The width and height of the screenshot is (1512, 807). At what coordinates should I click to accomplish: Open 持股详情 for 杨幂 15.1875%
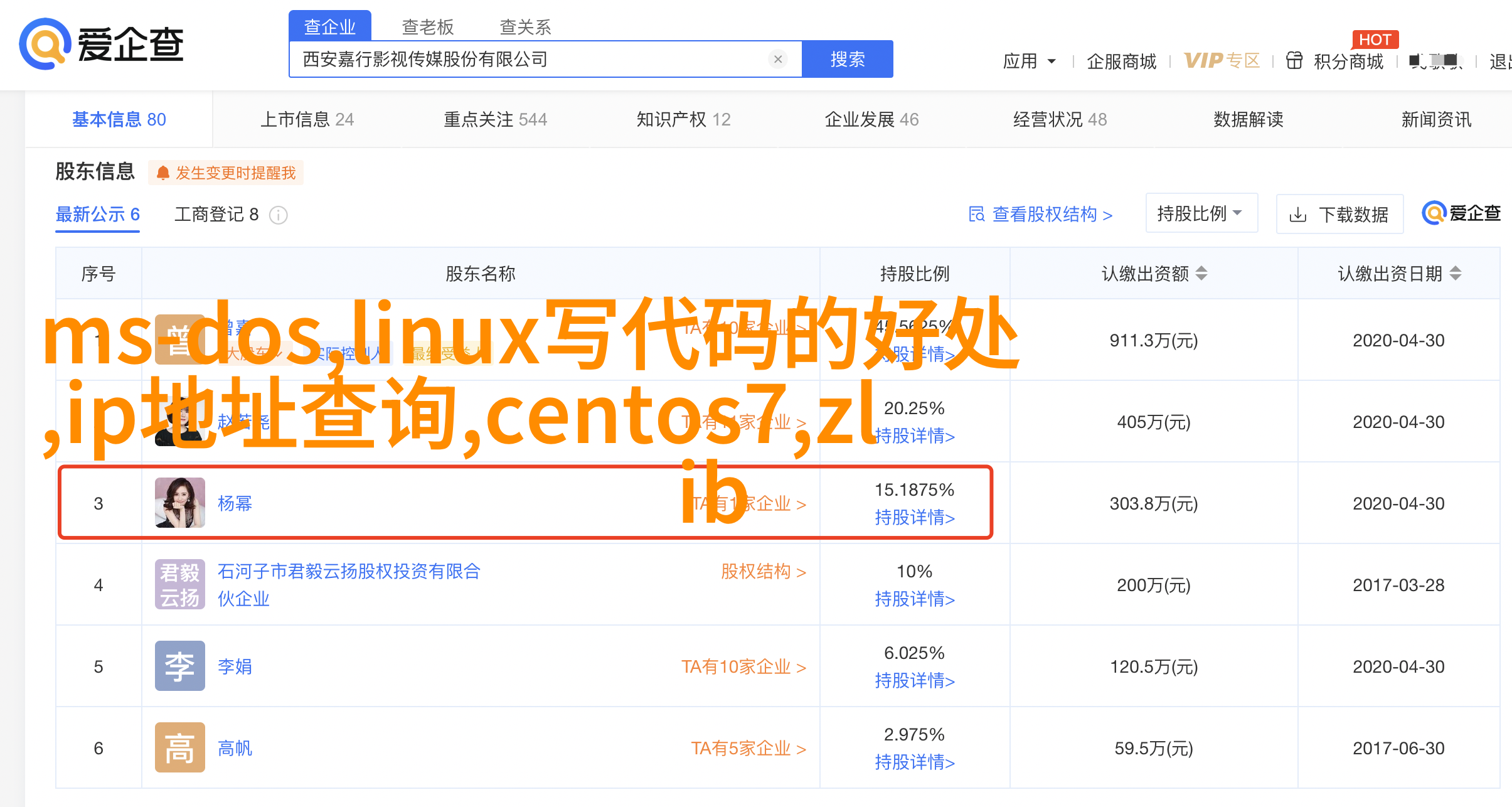tap(915, 518)
